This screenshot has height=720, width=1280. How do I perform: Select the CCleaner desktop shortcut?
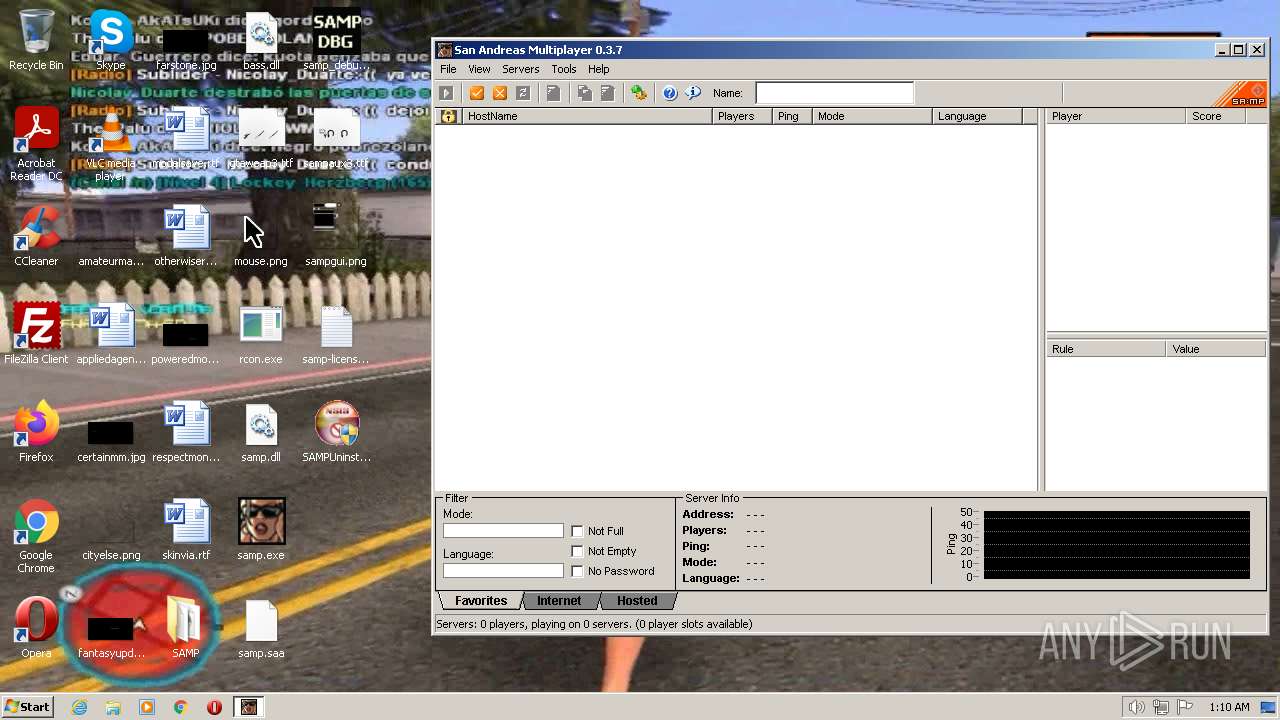pyautogui.click(x=36, y=236)
